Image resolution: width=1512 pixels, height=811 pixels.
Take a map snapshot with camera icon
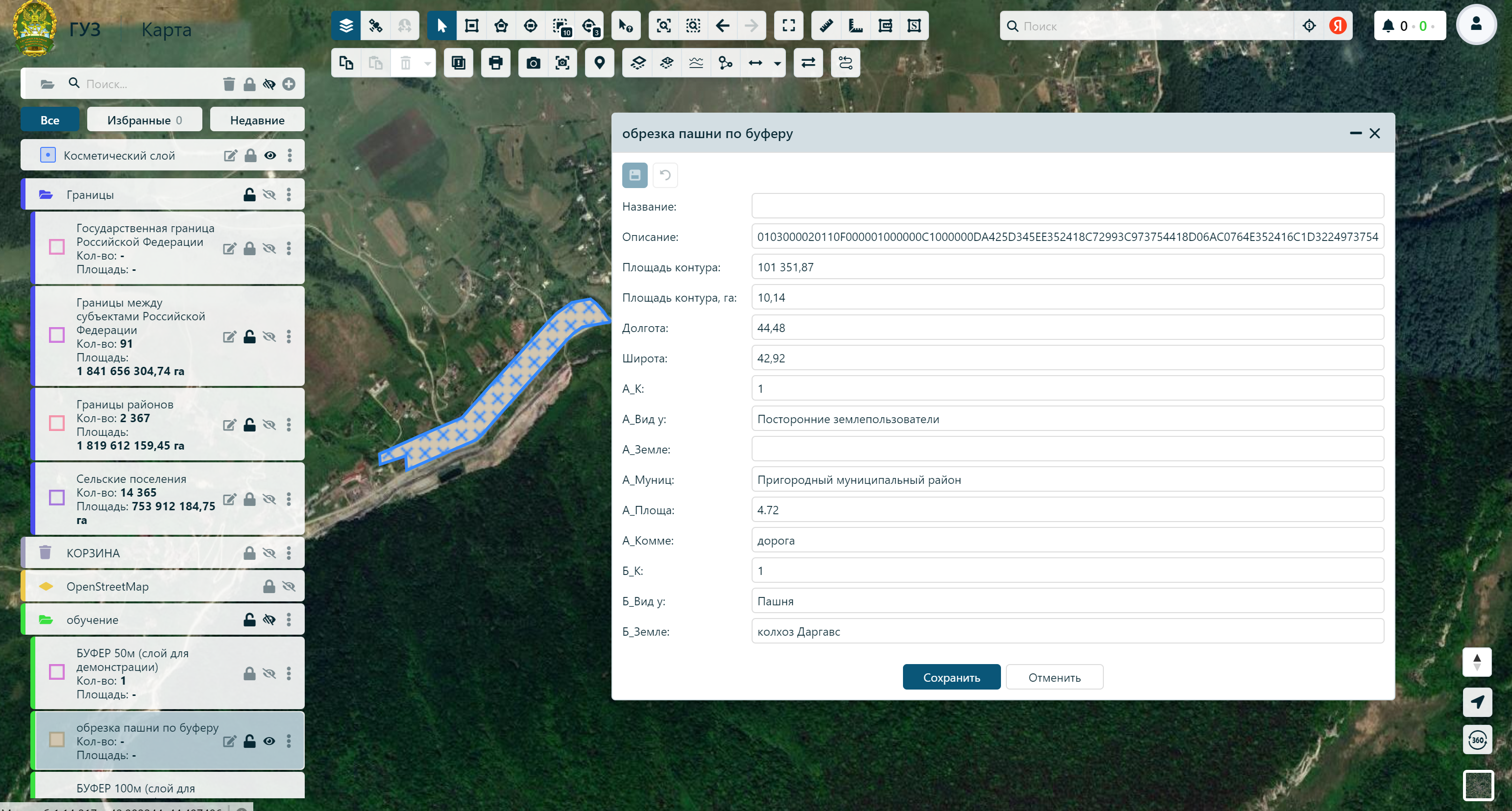click(533, 63)
